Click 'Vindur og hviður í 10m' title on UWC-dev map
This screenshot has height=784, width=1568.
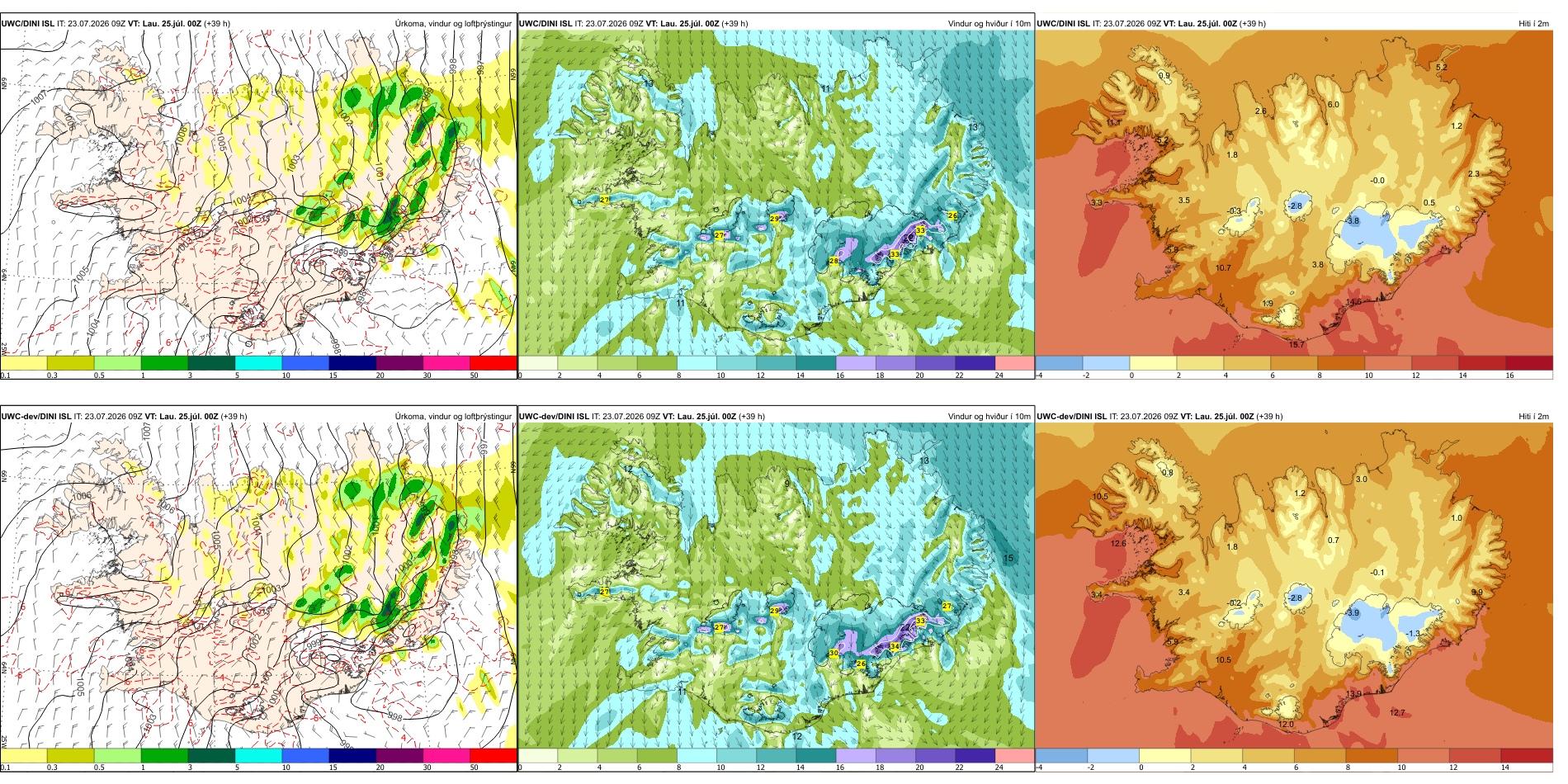point(989,417)
